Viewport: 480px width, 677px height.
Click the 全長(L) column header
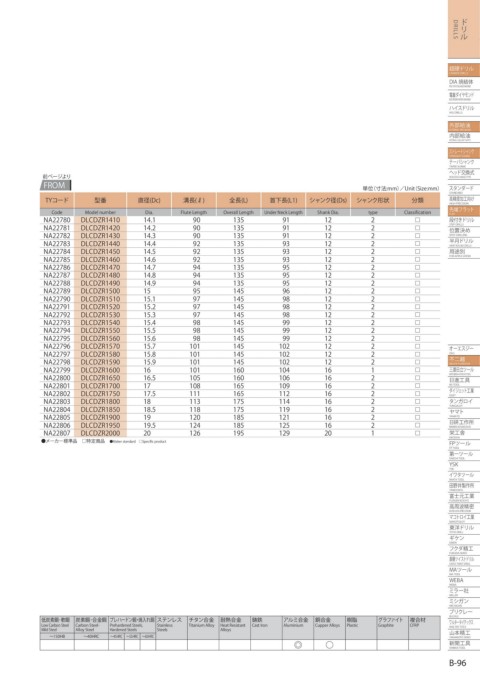point(239,200)
